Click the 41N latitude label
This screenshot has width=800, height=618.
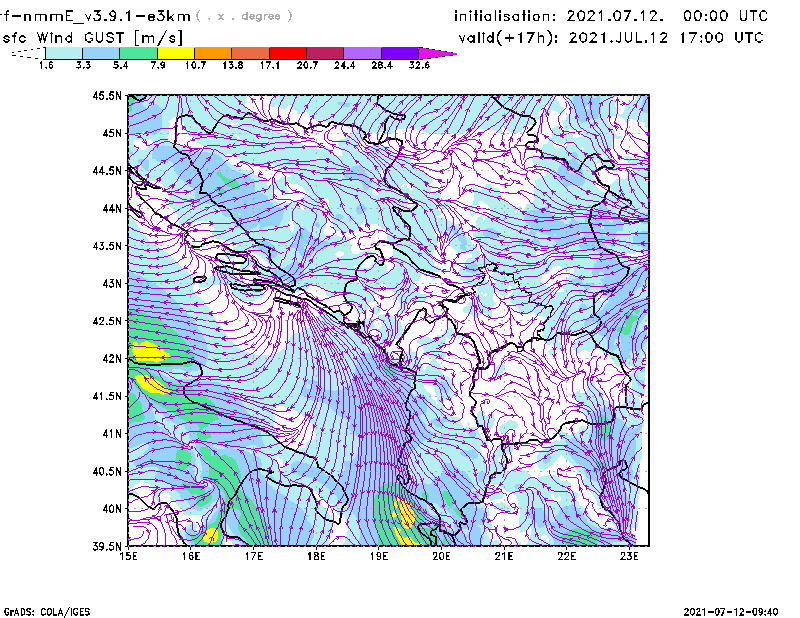coord(112,434)
